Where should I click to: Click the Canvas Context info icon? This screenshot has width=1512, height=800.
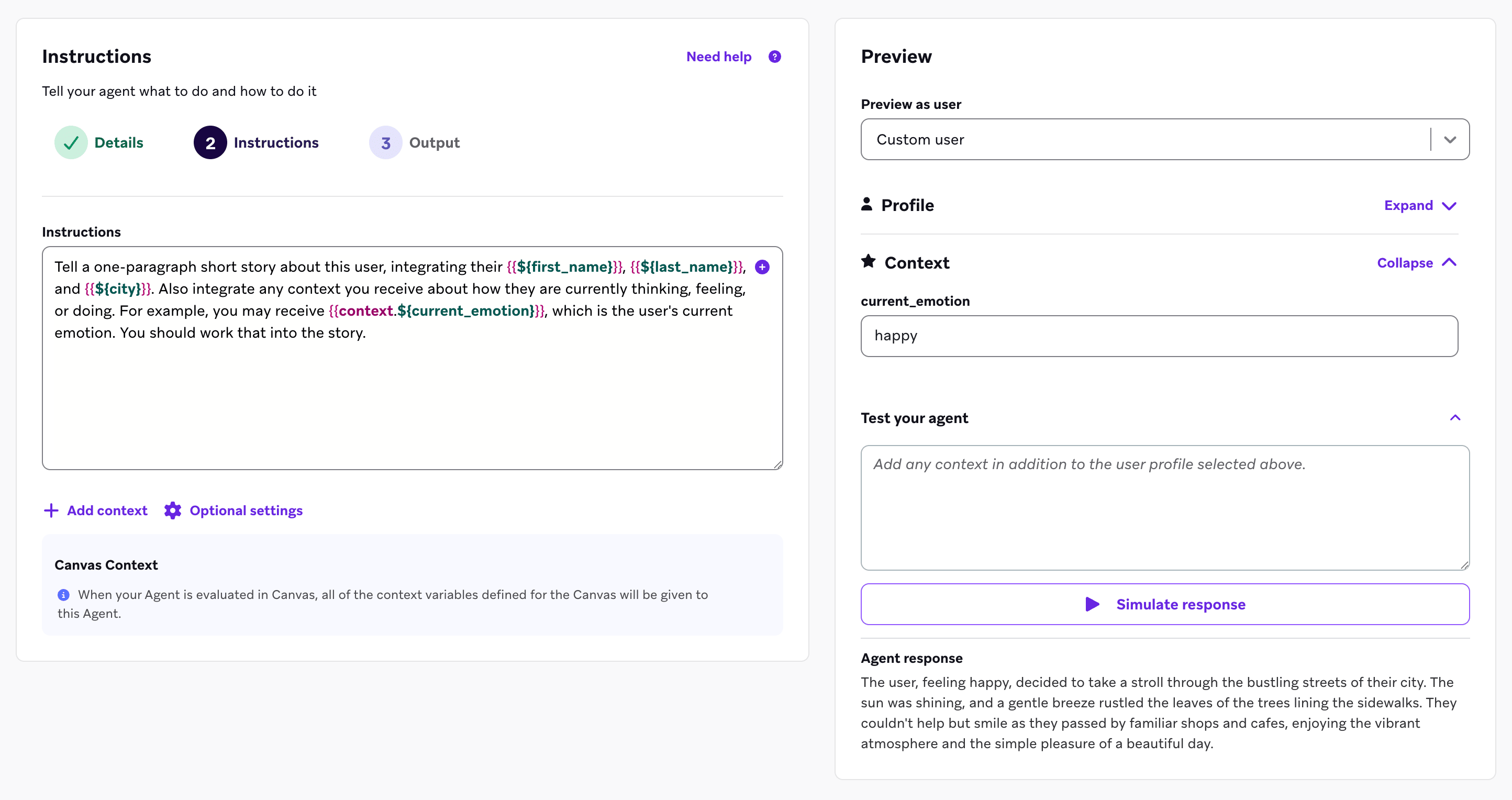[x=63, y=595]
